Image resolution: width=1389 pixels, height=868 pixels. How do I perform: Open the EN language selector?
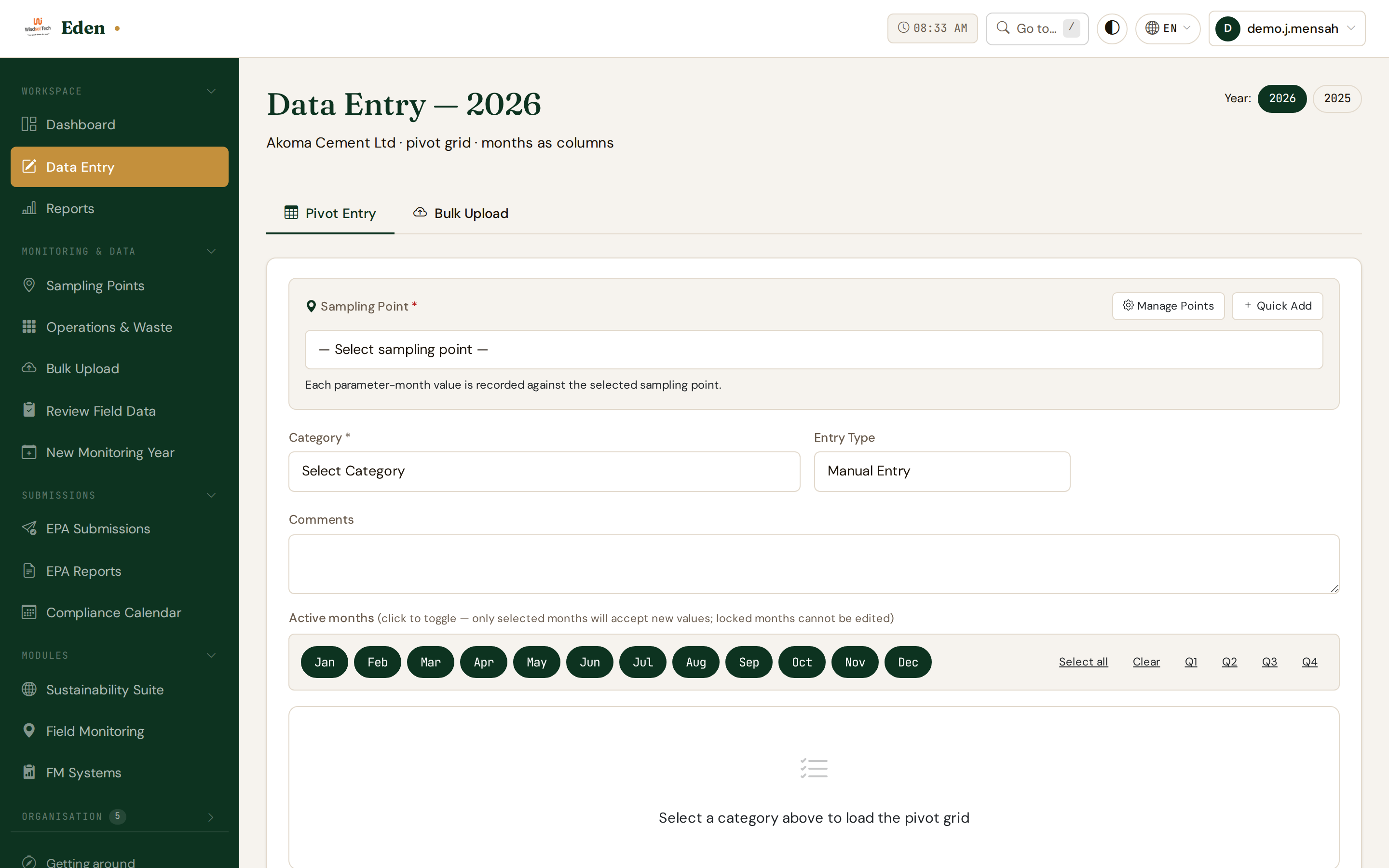1168,28
